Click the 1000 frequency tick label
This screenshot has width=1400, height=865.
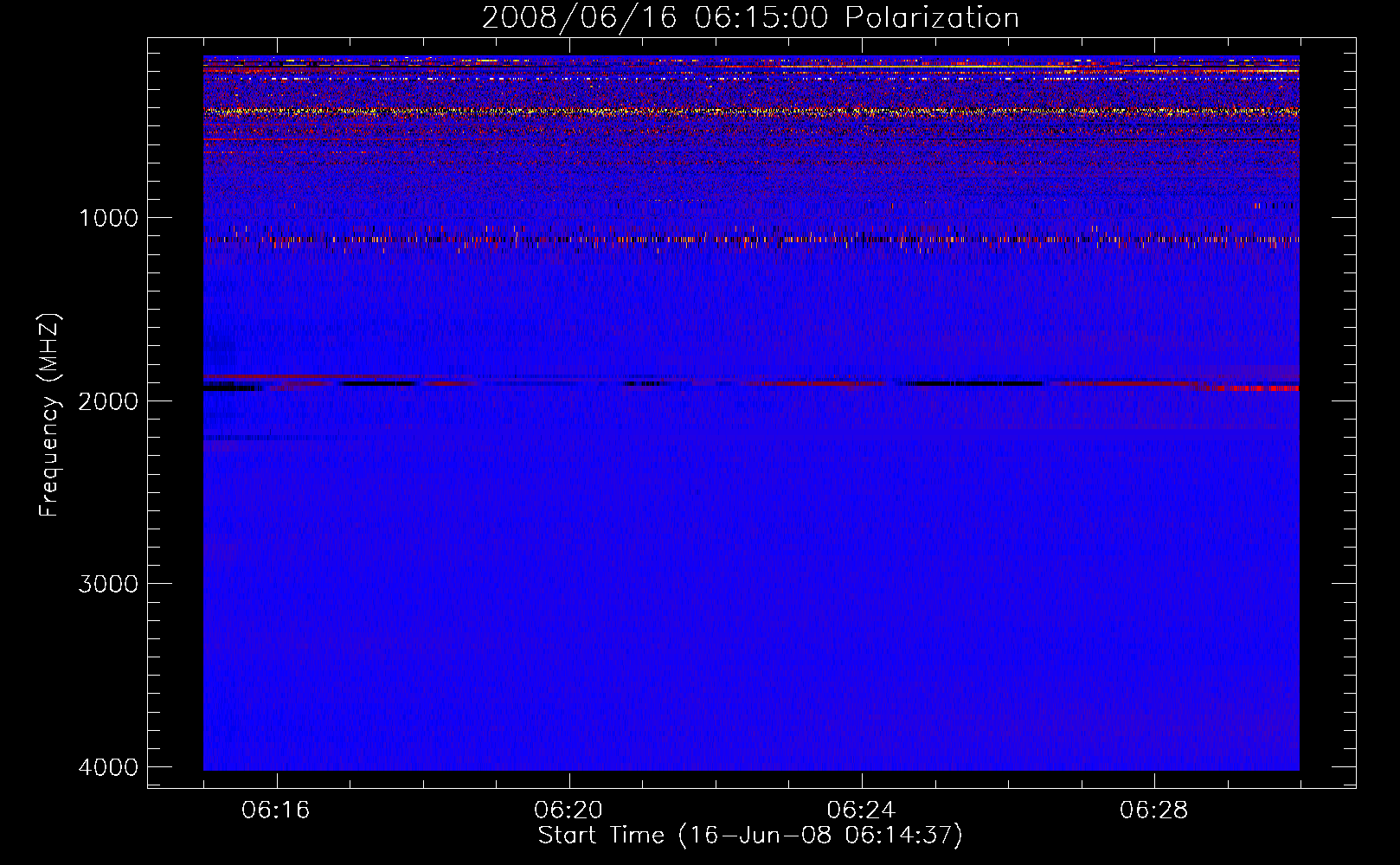pos(108,218)
